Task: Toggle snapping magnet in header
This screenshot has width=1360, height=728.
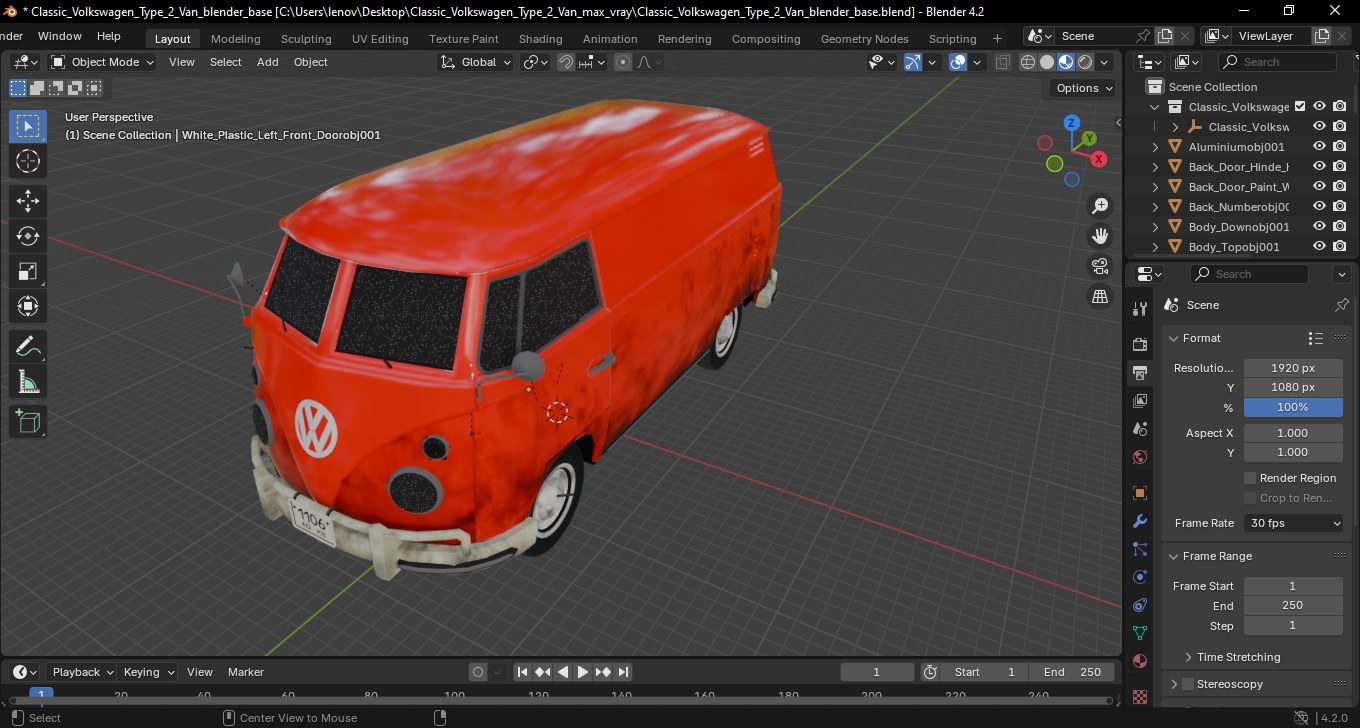Action: coord(566,62)
